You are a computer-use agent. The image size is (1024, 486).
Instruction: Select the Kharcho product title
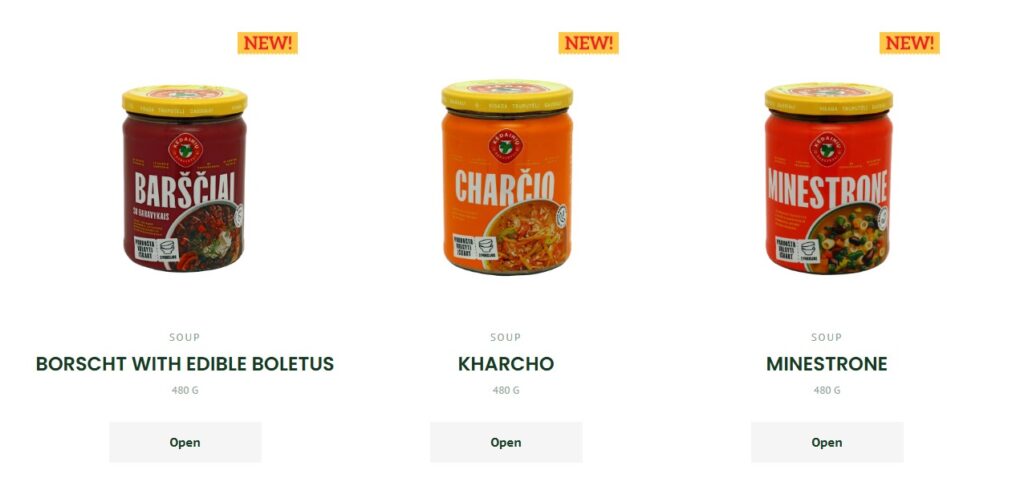(x=505, y=364)
